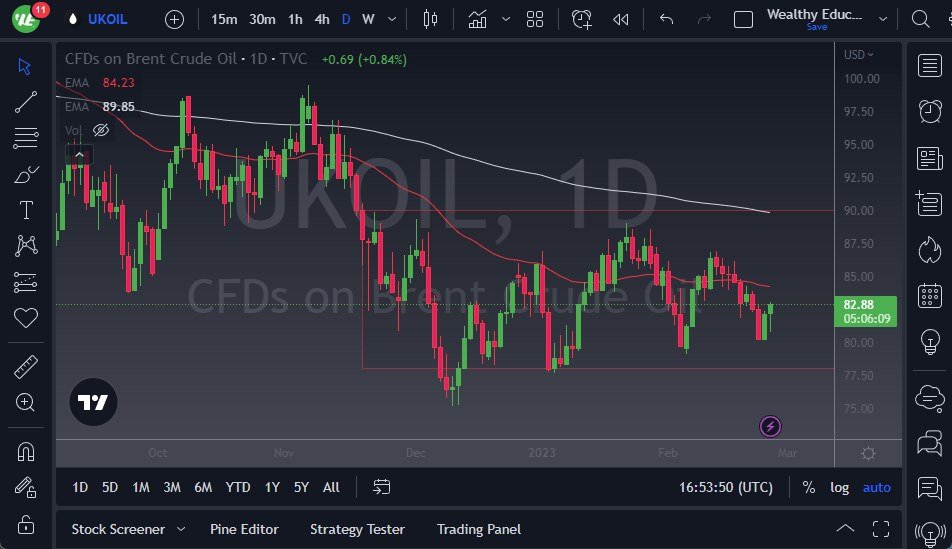
Task: Open the USD currency dropdown
Action: (x=858, y=55)
